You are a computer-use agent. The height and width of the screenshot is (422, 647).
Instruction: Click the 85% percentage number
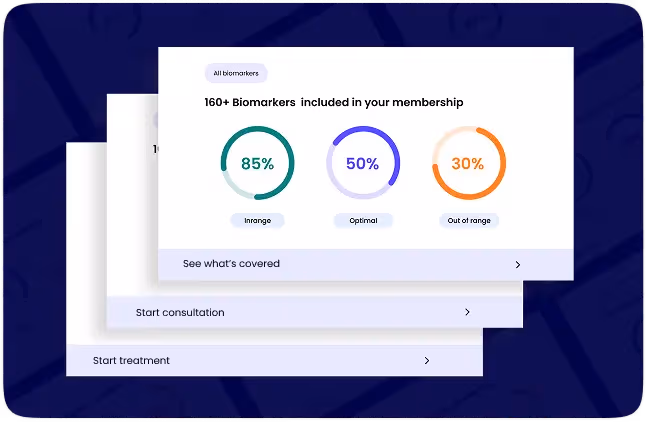click(257, 164)
